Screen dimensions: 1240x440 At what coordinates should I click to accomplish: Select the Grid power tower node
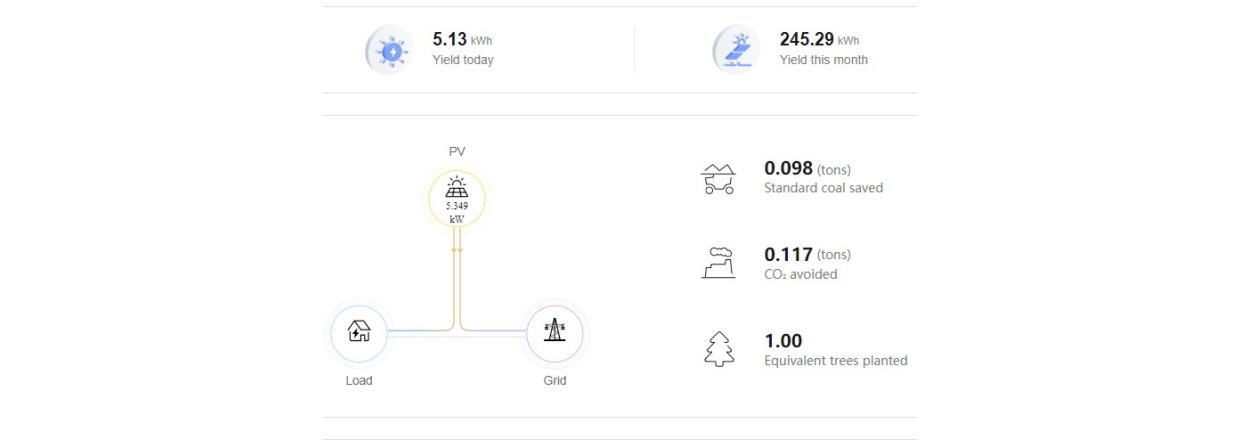click(554, 331)
